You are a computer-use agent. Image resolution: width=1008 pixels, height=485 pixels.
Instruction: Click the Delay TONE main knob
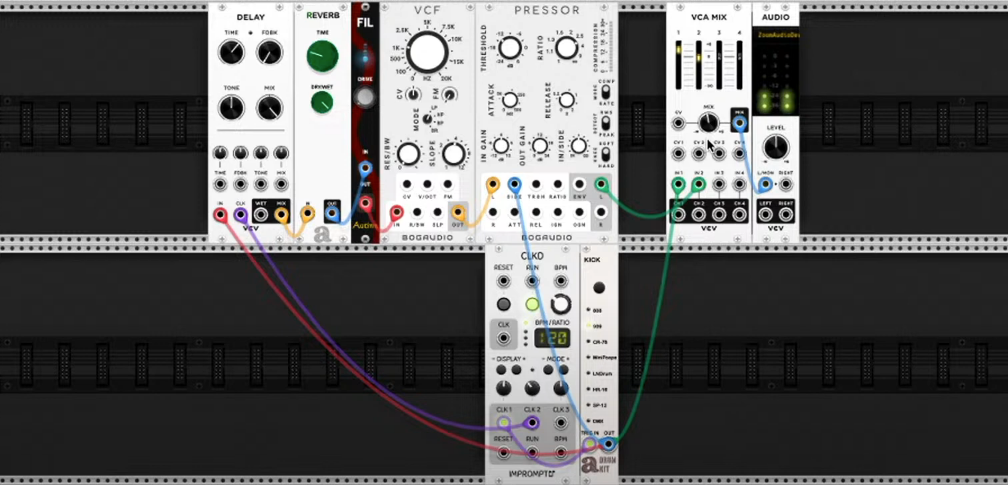tap(231, 107)
